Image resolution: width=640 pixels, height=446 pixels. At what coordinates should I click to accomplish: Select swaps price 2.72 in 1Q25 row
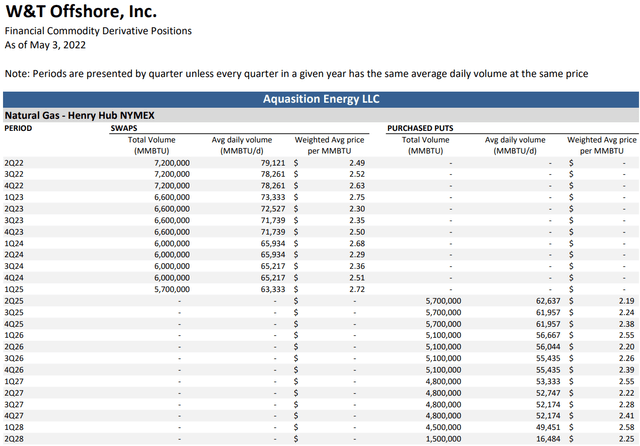(357, 289)
